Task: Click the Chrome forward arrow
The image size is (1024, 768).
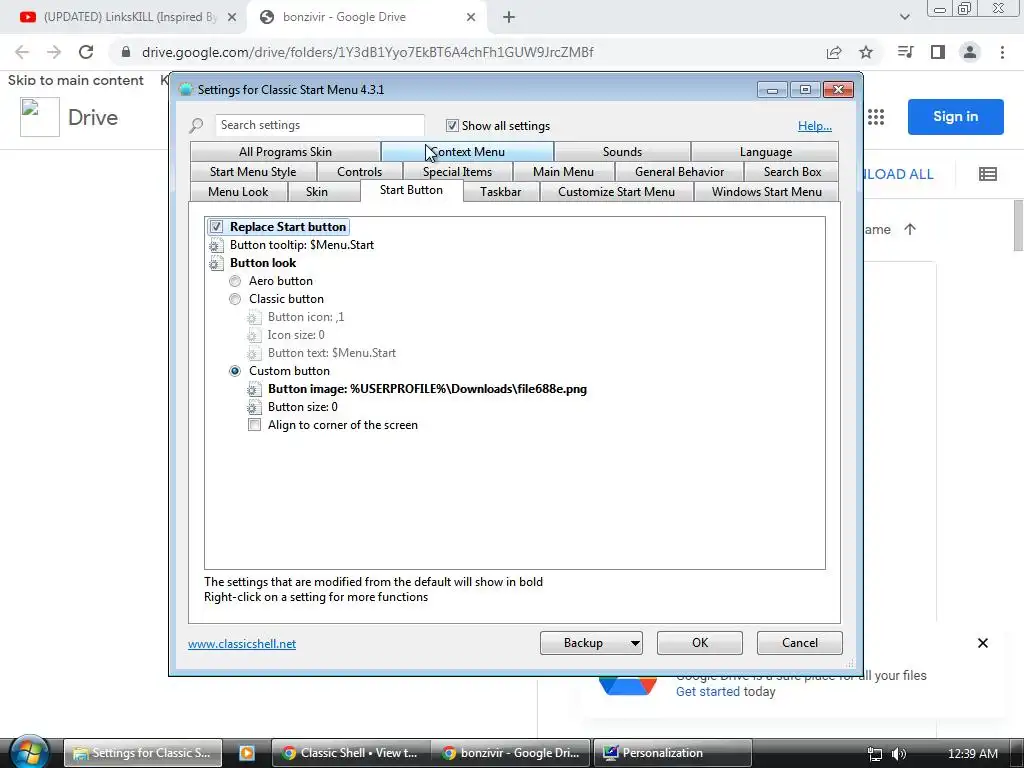Action: click(54, 52)
